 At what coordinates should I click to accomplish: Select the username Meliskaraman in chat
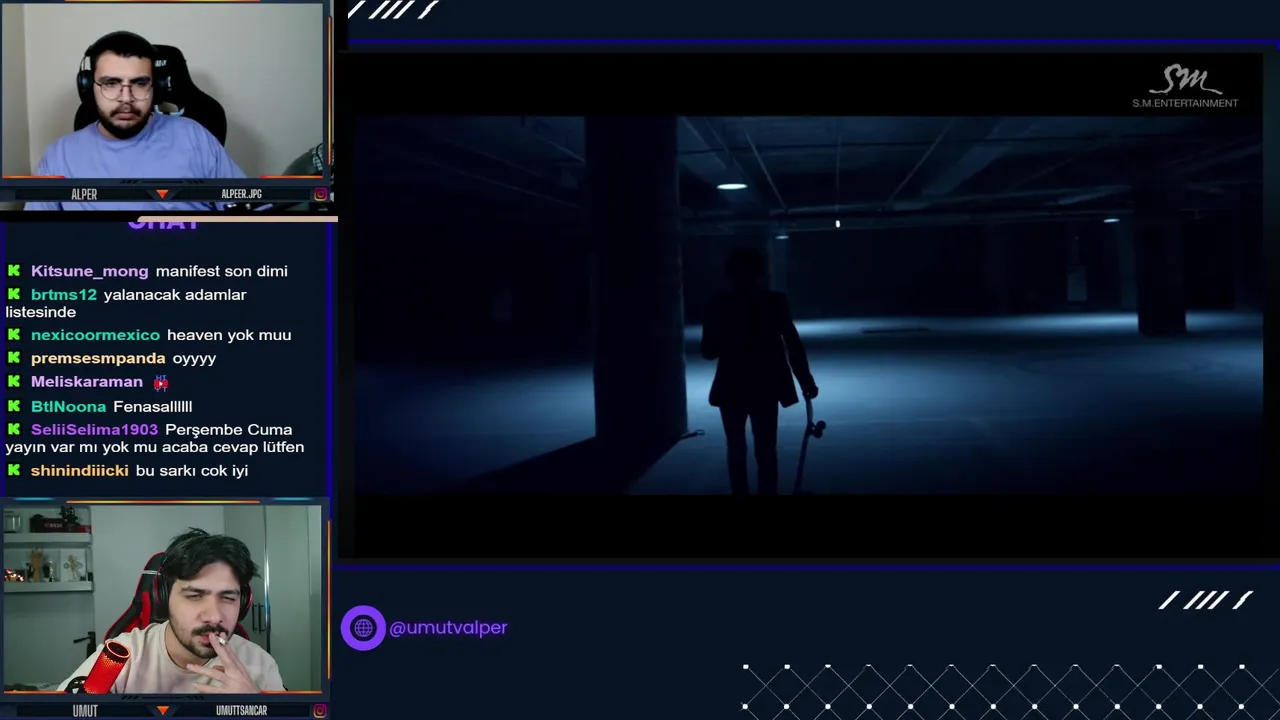[87, 382]
